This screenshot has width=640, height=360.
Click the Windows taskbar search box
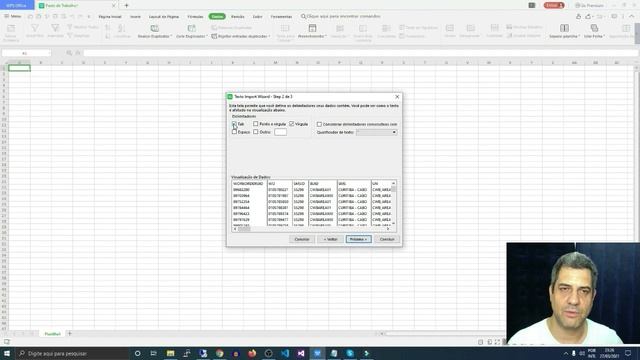click(72, 353)
